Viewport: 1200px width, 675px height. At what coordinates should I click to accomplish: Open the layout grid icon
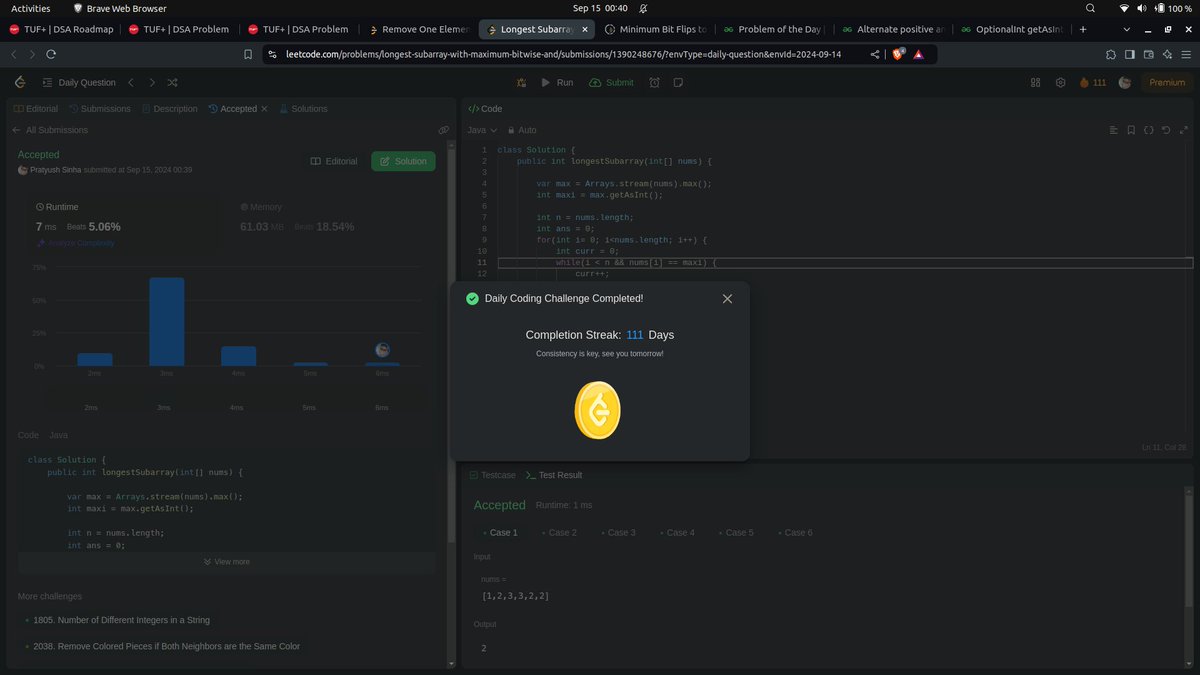[x=1036, y=82]
